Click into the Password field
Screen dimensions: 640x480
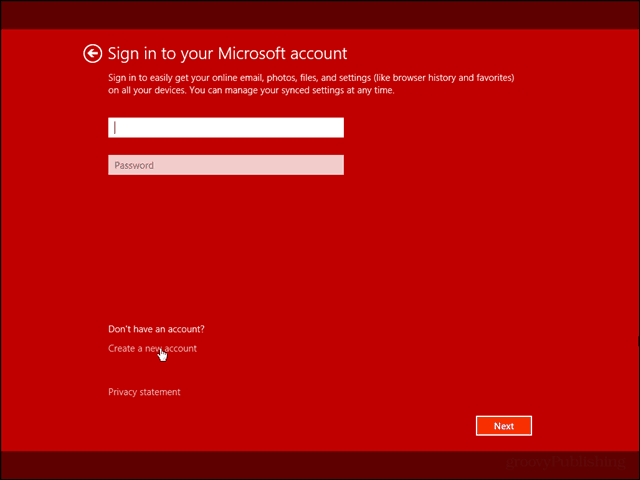pyautogui.click(x=226, y=165)
